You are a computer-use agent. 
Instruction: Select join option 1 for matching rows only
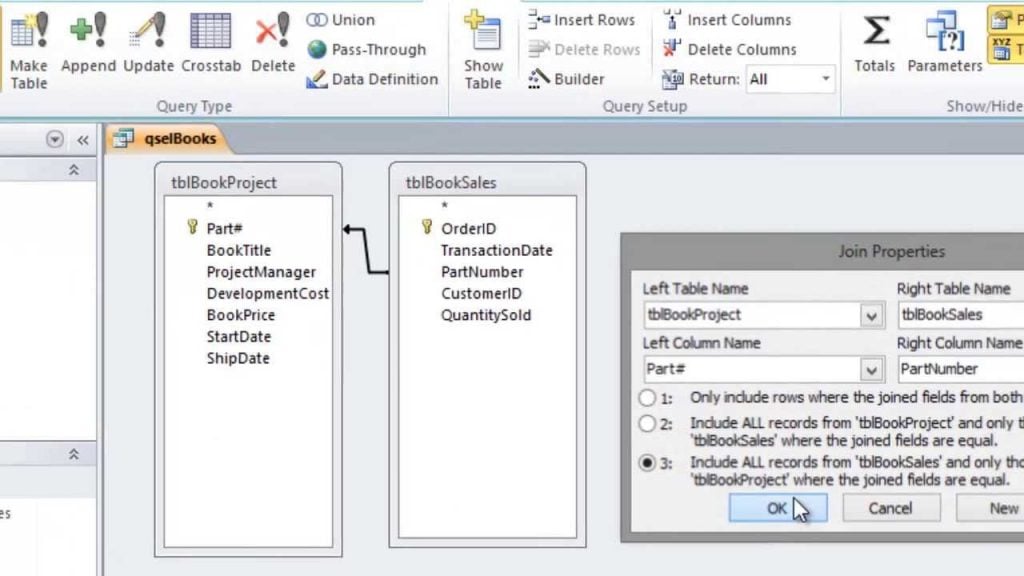pos(649,397)
